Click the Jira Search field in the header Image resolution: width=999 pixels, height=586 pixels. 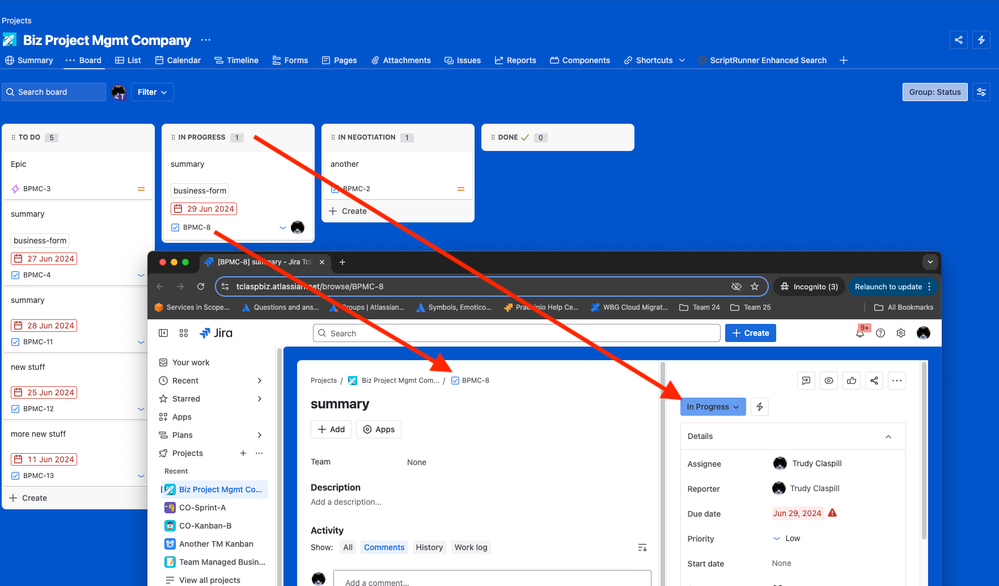517,333
